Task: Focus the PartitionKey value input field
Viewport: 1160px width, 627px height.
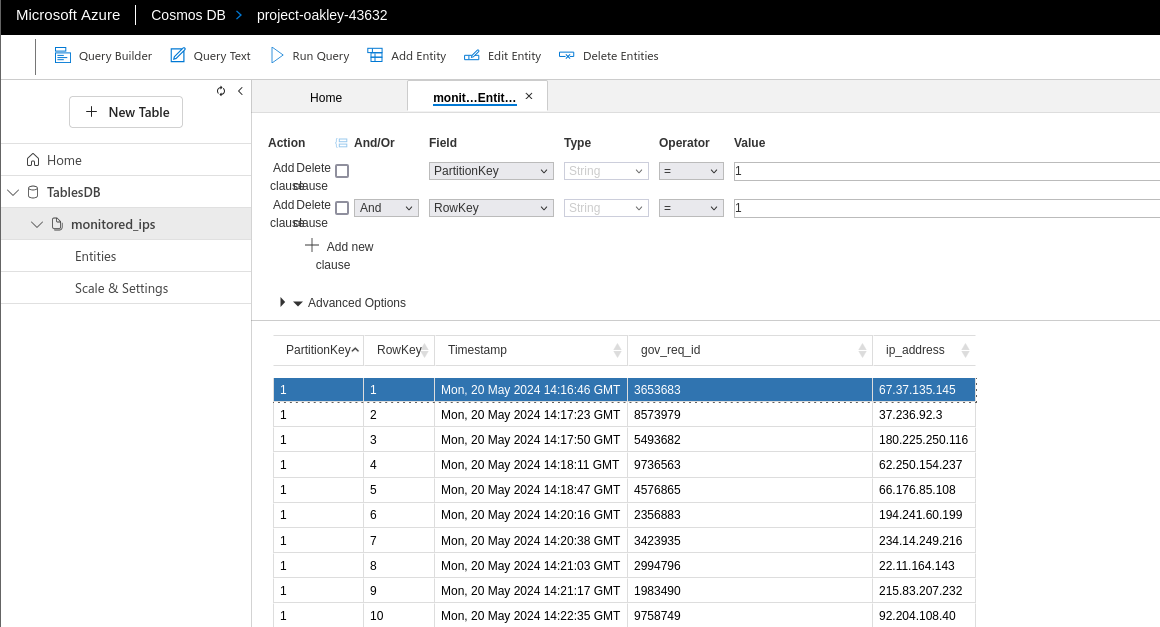Action: click(x=946, y=171)
